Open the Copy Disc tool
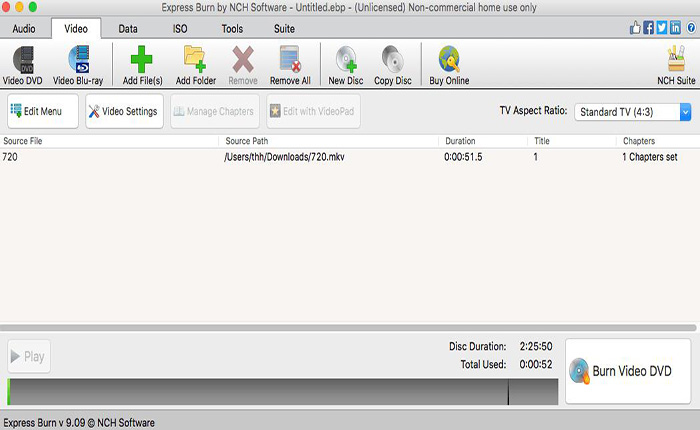 [x=393, y=65]
